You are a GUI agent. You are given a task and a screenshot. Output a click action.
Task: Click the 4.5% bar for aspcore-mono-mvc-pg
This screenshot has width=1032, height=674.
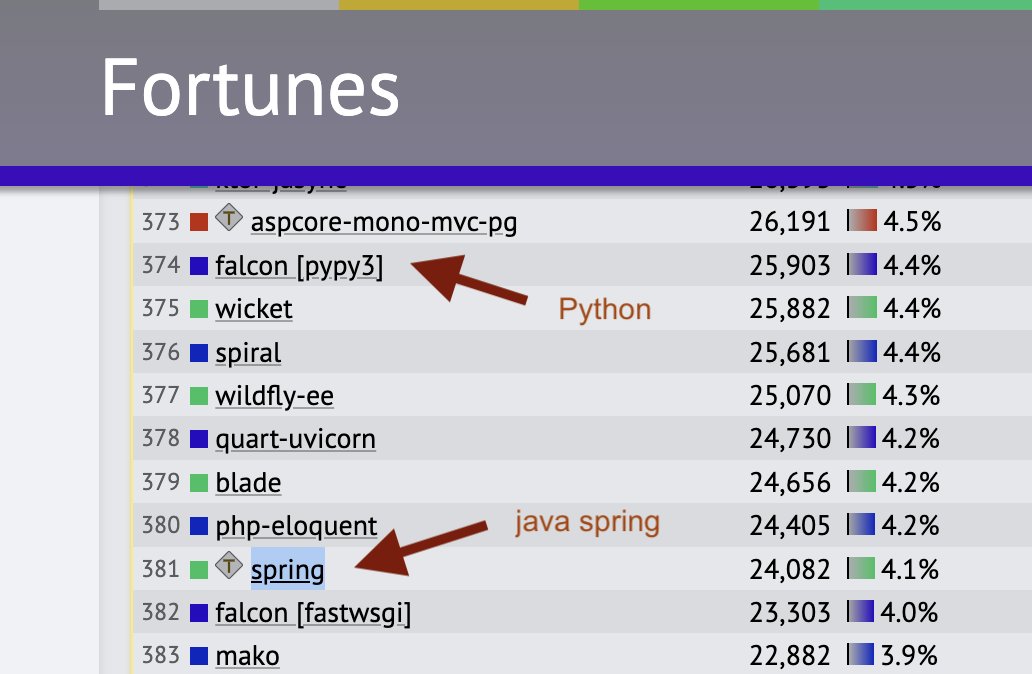pyautogui.click(x=862, y=220)
